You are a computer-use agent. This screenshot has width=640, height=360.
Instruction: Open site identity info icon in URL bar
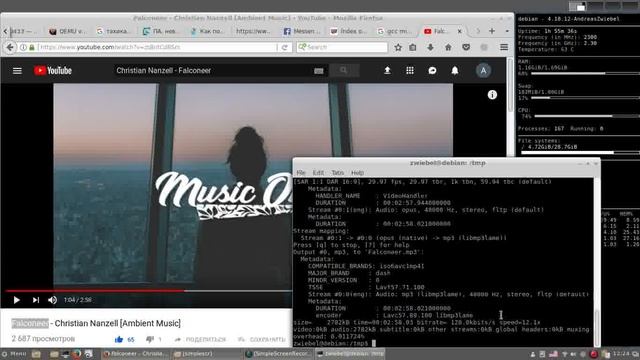tap(23, 47)
